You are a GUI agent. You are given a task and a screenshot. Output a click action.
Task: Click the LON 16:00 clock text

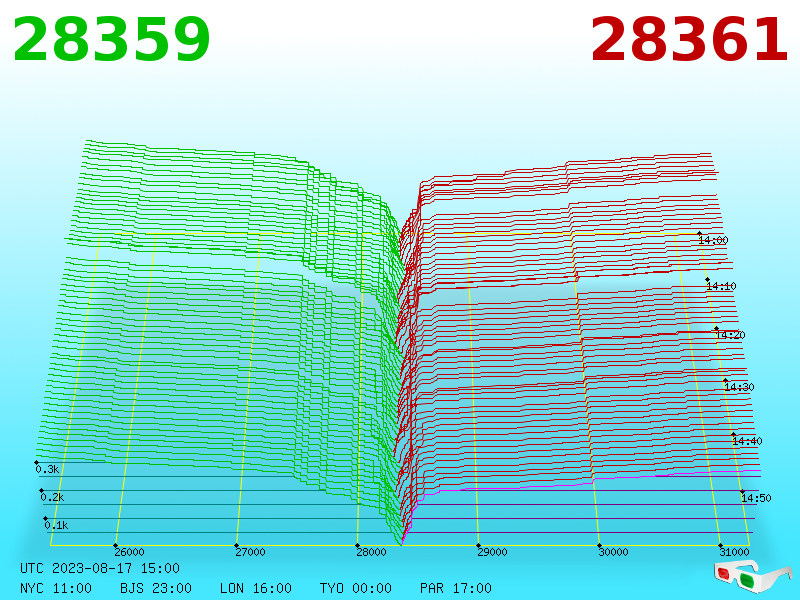[x=256, y=588]
